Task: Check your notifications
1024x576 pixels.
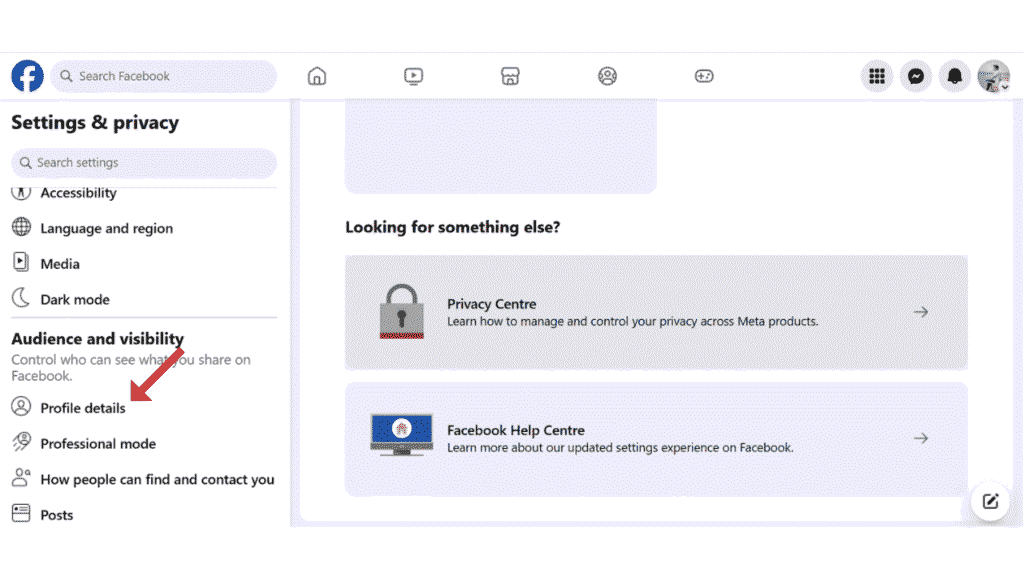Action: pyautogui.click(x=954, y=75)
